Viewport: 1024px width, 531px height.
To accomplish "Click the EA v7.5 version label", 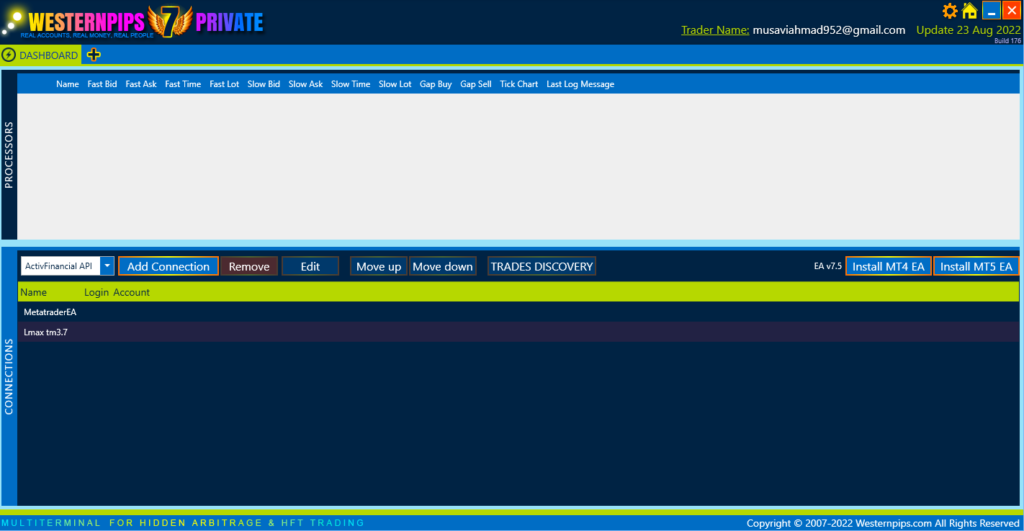I will [827, 266].
